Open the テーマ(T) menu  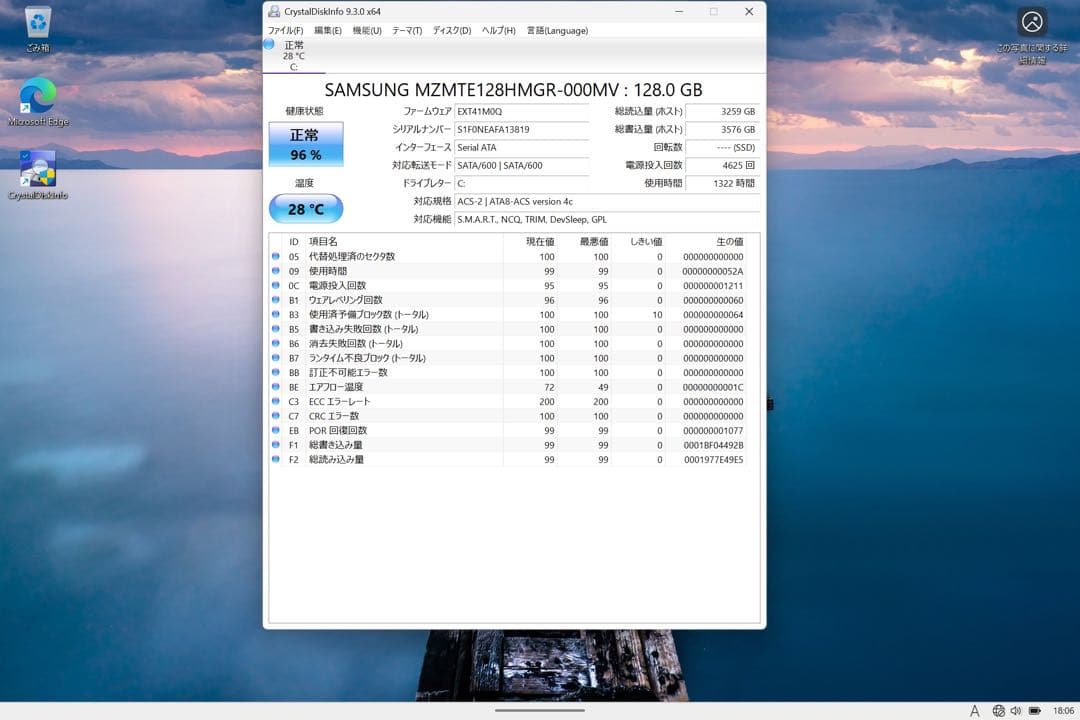406,30
